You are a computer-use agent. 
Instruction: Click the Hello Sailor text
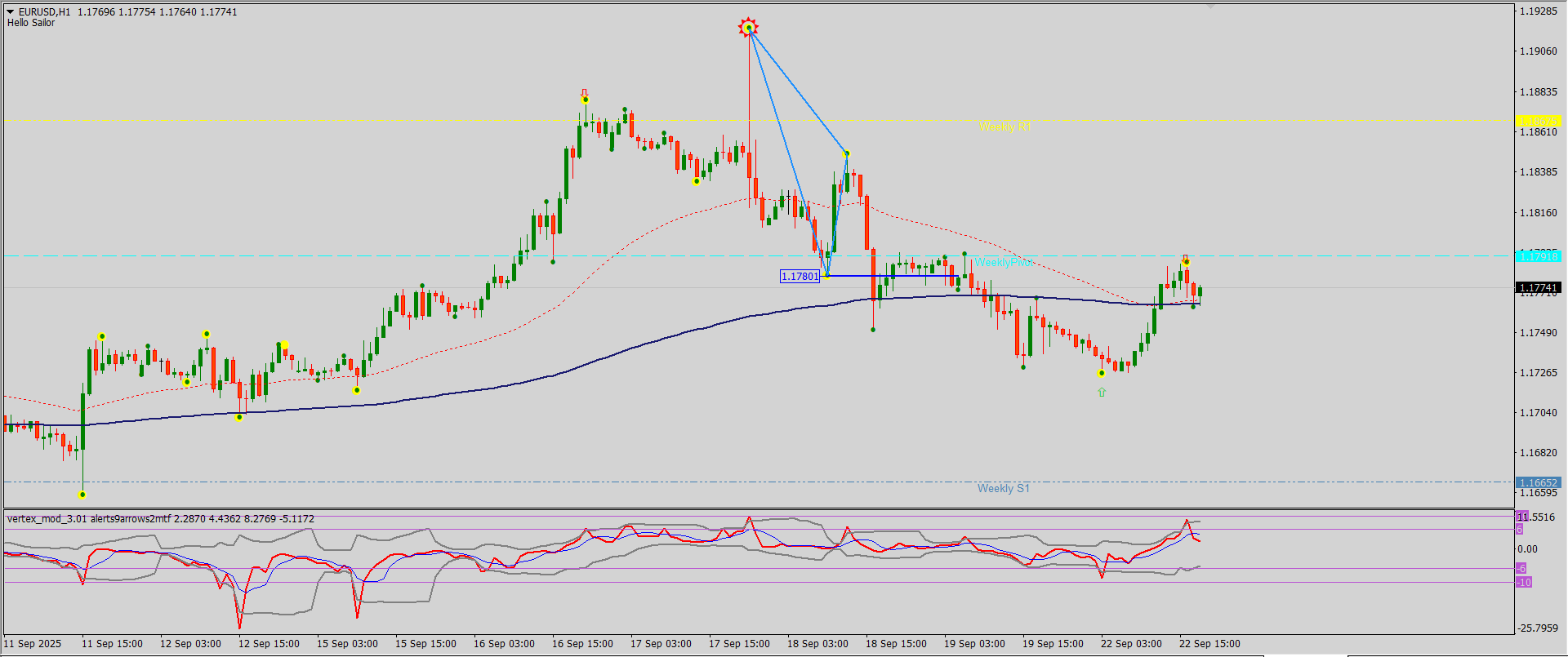click(31, 23)
